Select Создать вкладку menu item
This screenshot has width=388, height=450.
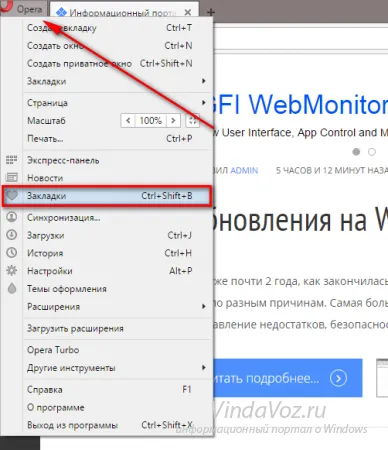(x=117, y=28)
